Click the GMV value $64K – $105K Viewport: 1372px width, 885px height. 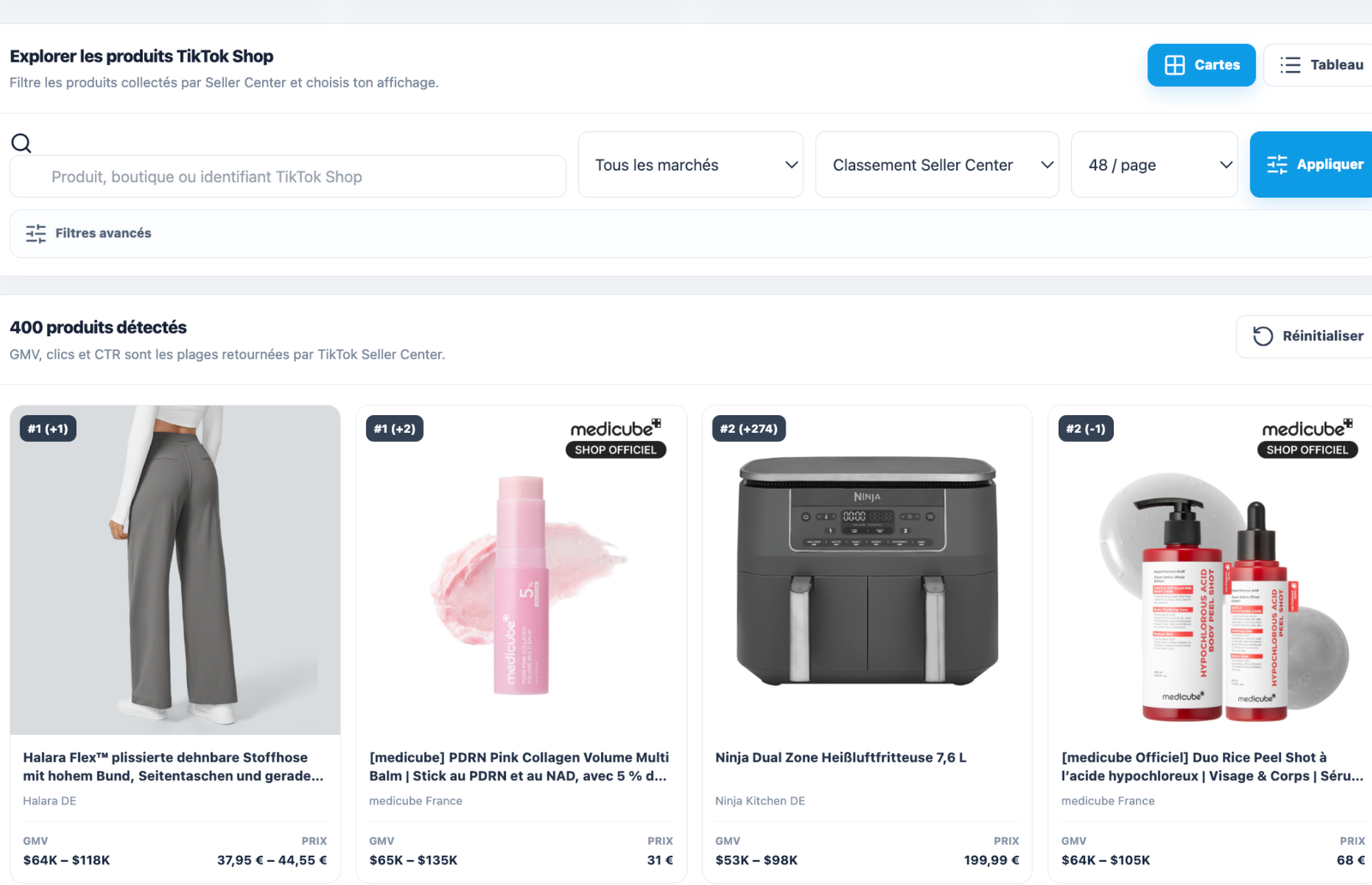click(x=1106, y=860)
